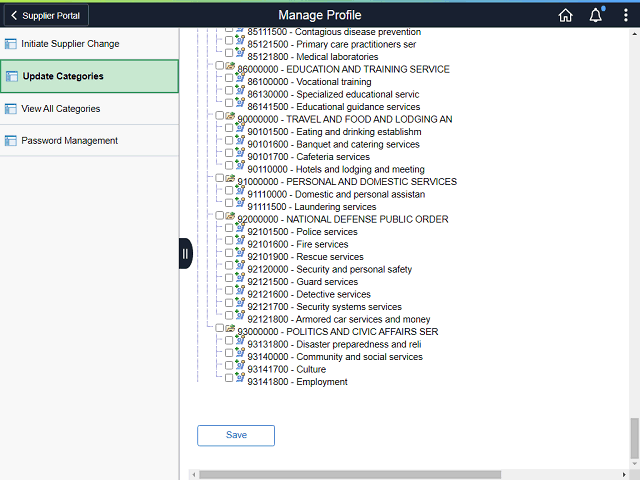Viewport: 640px width, 480px height.
Task: Go back to Supplier Portal
Action: coord(46,16)
